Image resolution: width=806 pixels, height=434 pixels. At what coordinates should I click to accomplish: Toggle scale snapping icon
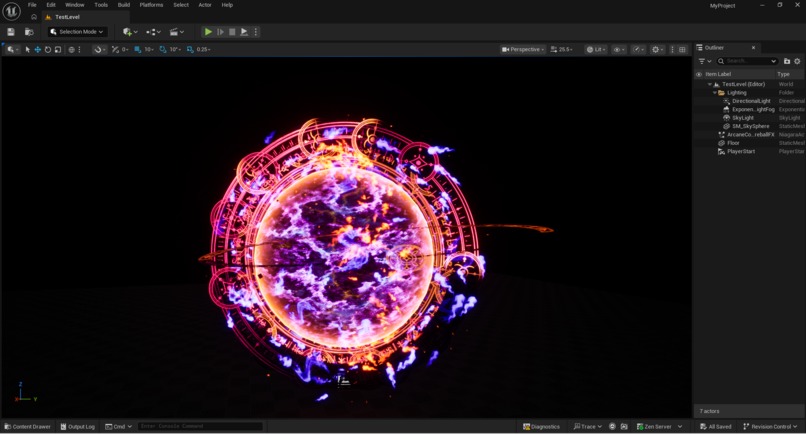pyautogui.click(x=190, y=49)
